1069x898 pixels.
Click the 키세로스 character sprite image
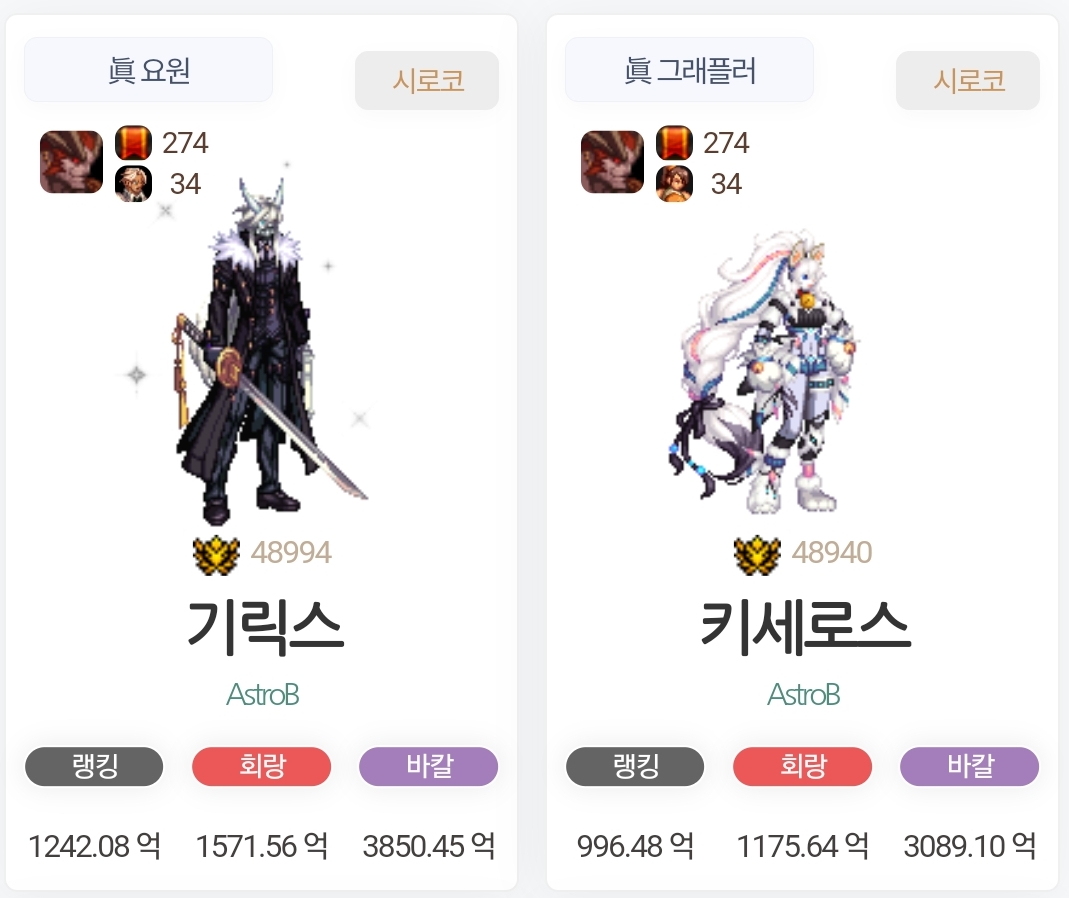pos(764,373)
